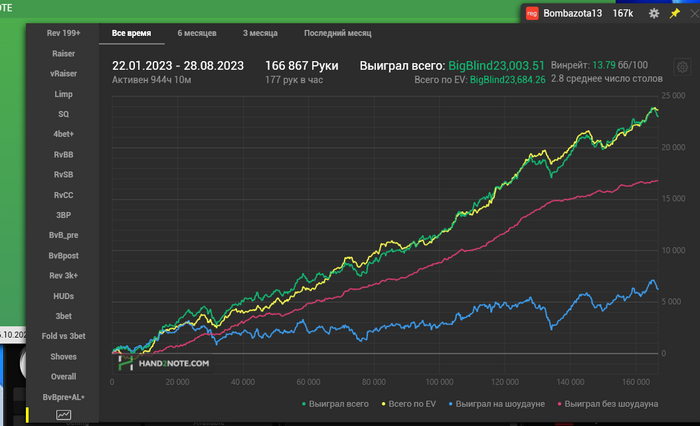
Task: Select vRaiser in sidebar
Action: [63, 74]
